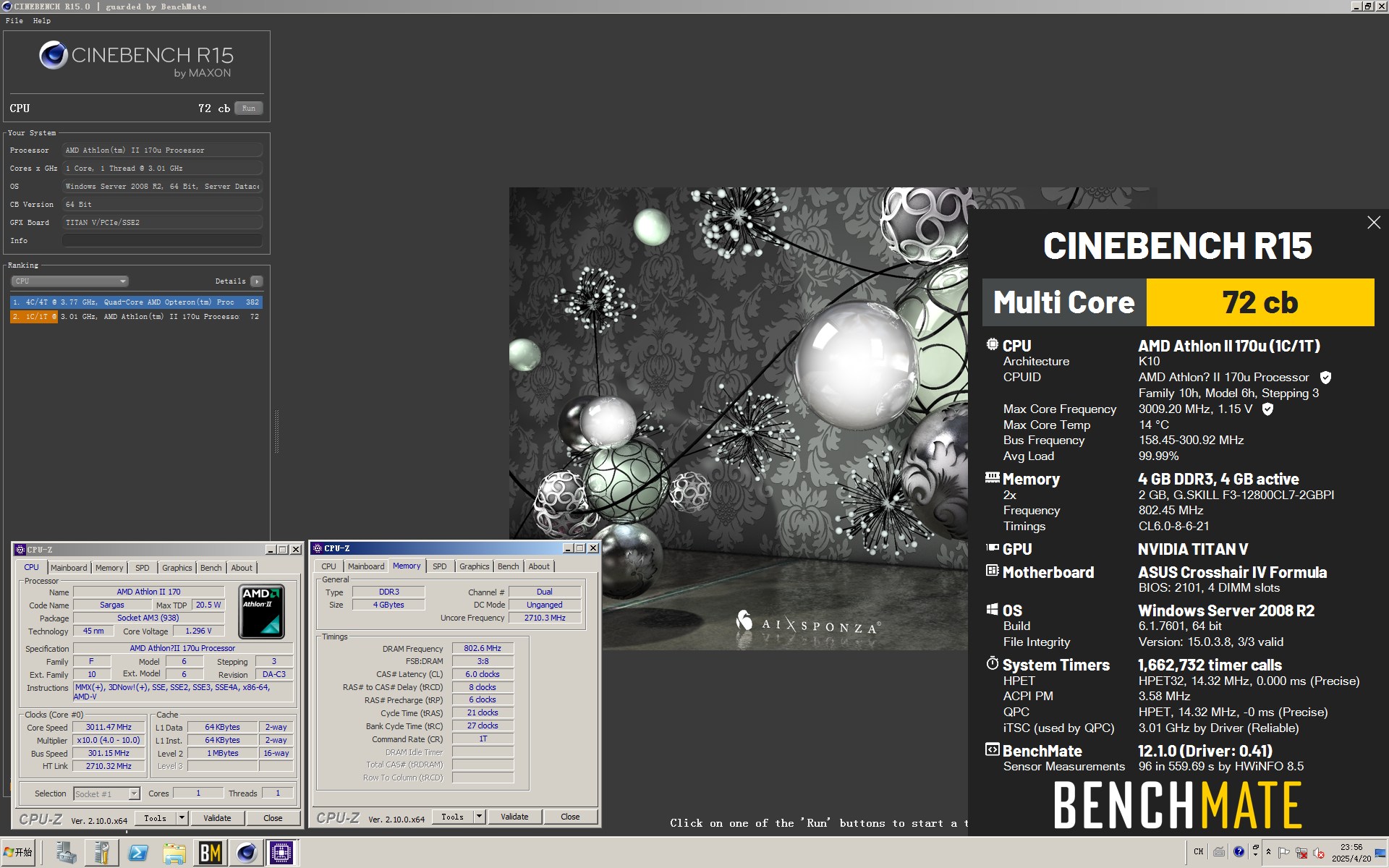The image size is (1389, 868).
Task: Click the BenchMate section icon in panel
Action: (x=993, y=749)
